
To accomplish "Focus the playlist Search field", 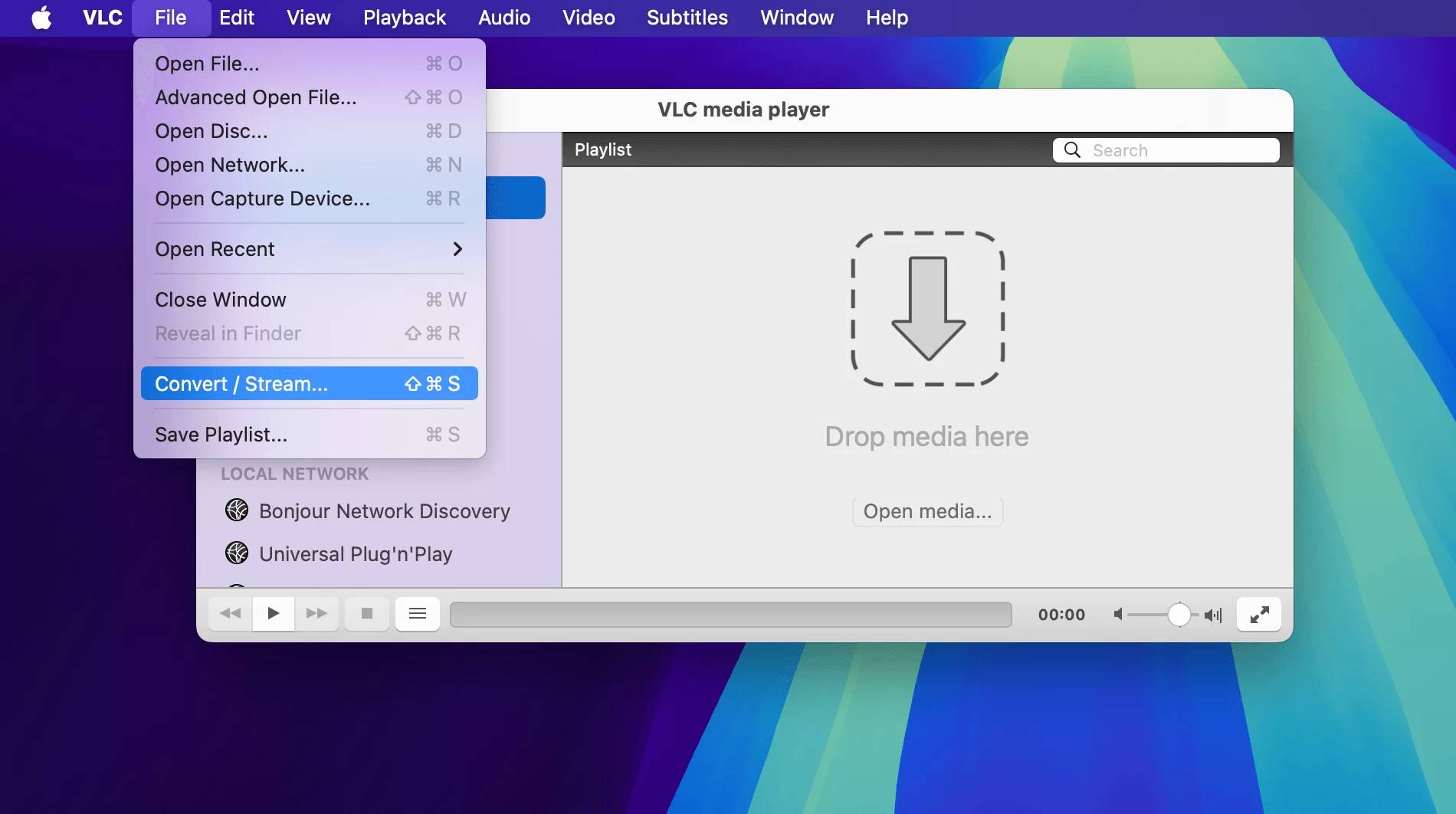I will point(1166,150).
